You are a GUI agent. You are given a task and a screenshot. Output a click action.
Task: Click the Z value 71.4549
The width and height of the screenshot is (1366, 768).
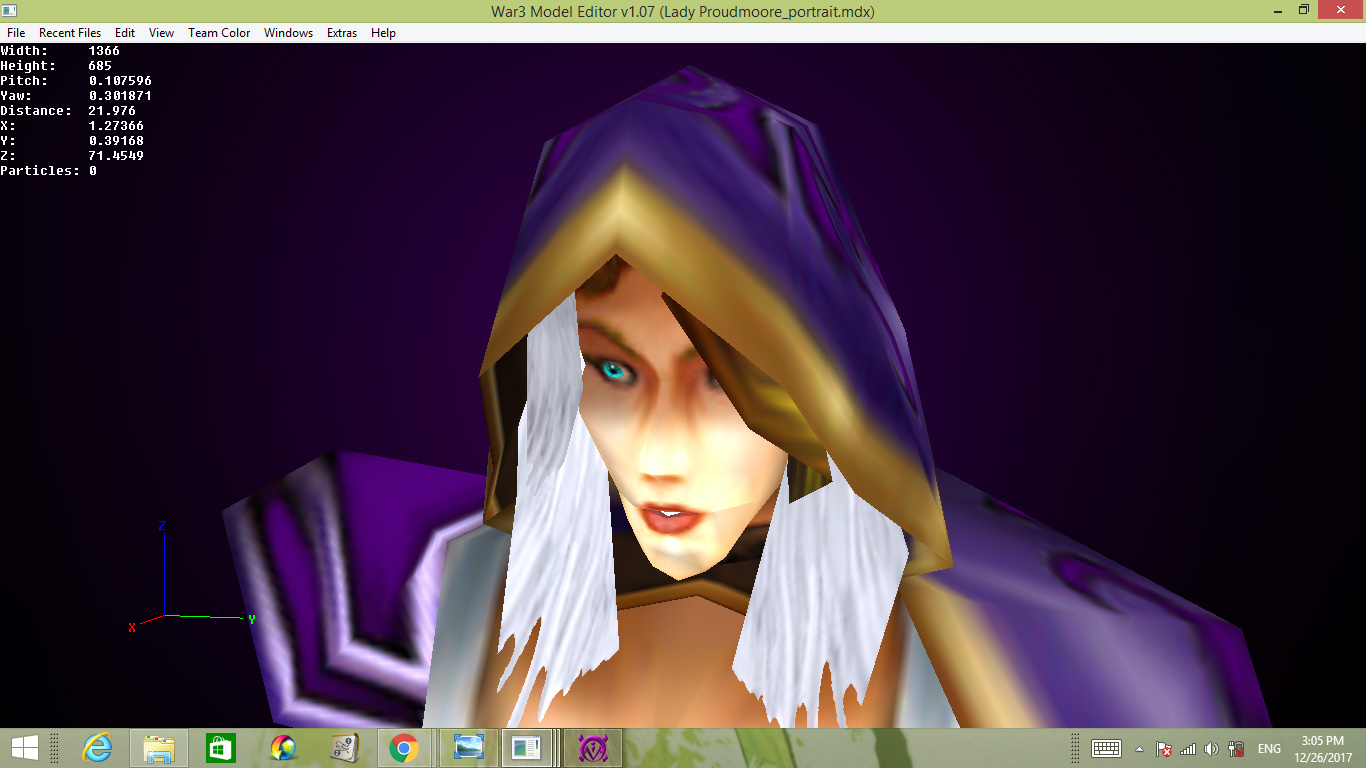pyautogui.click(x=116, y=156)
